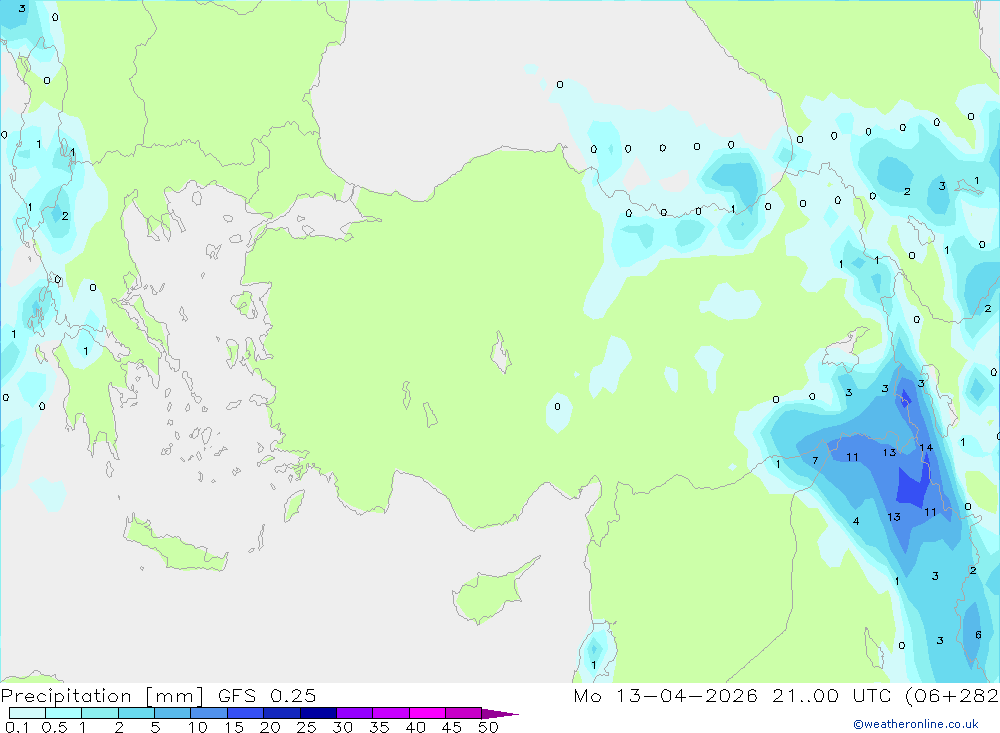Click the legend label '0.1'

(17, 727)
